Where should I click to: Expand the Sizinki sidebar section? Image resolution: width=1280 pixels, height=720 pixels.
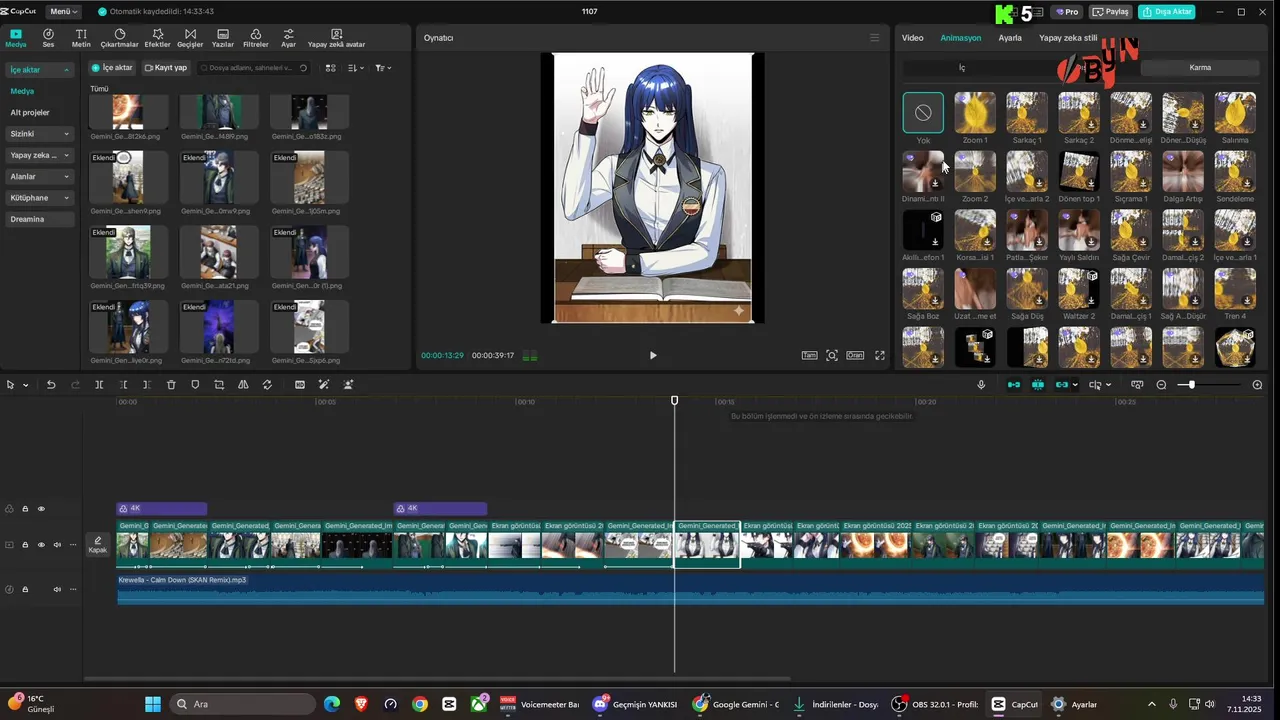[x=40, y=133]
